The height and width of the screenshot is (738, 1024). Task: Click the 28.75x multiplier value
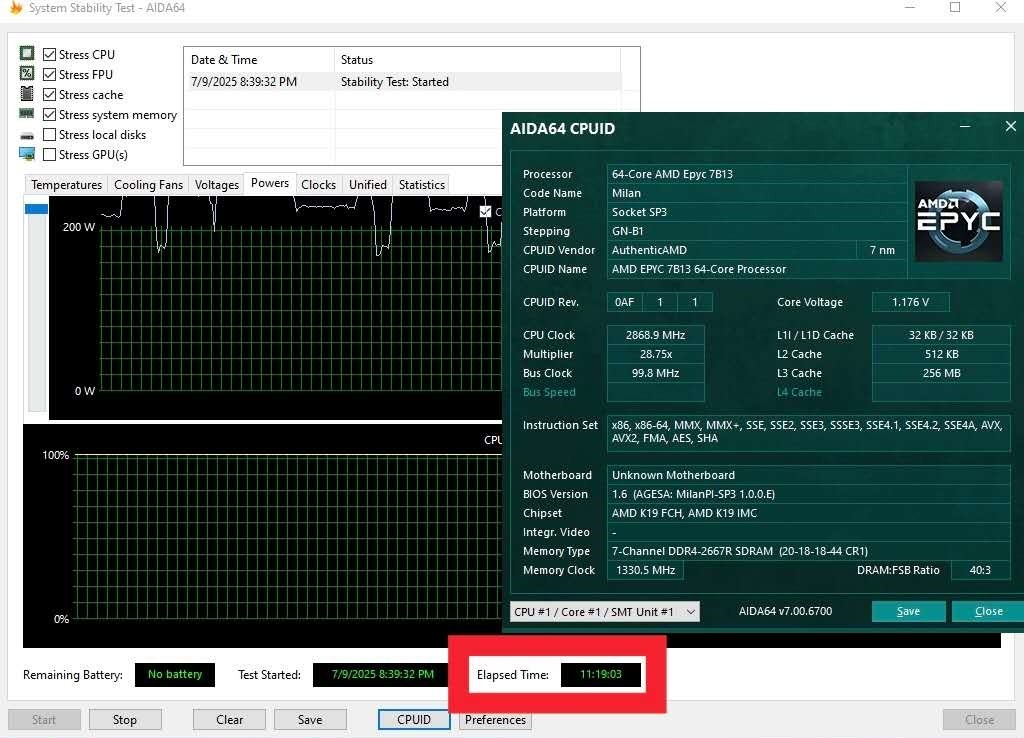[x=656, y=354]
